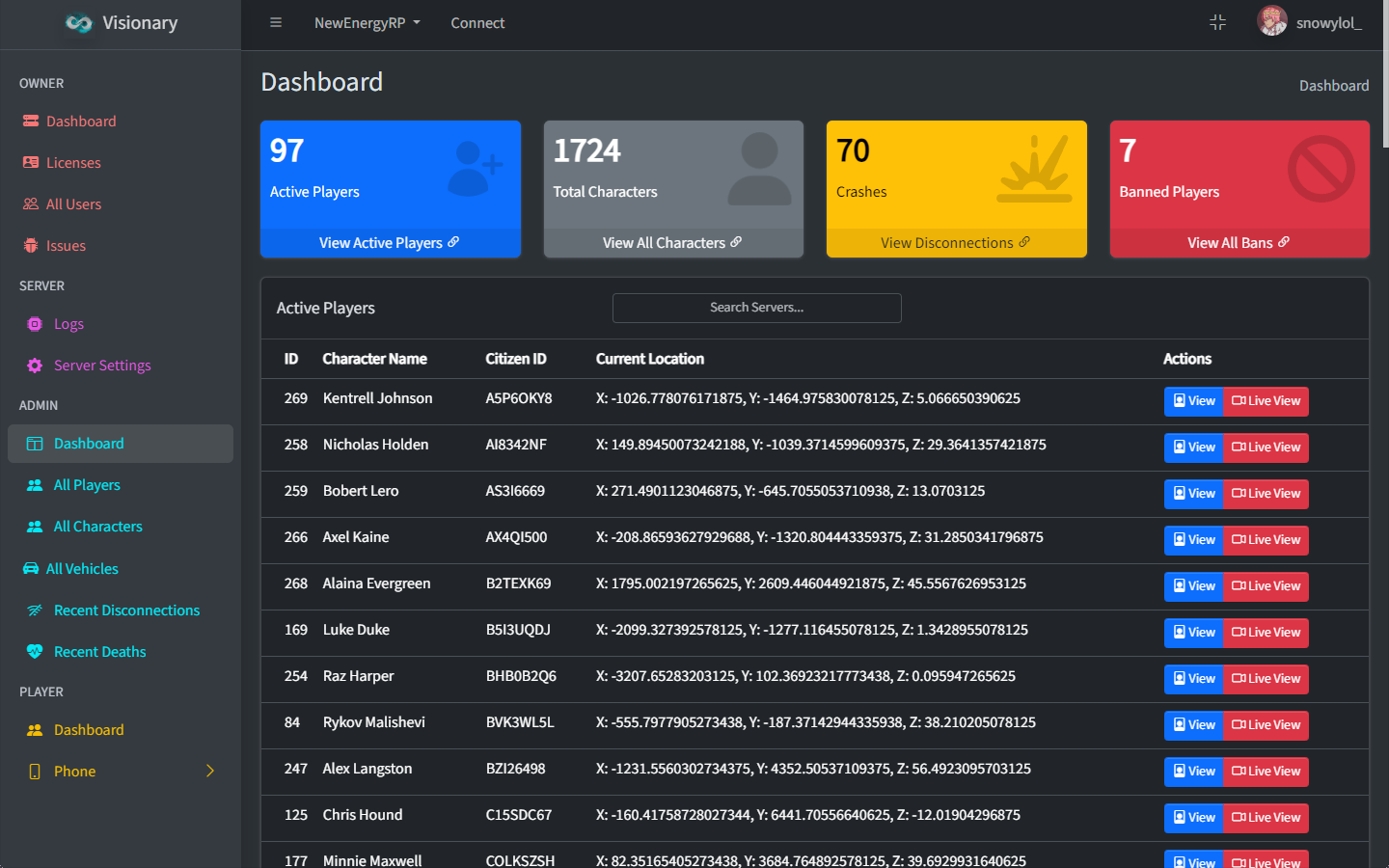Click the Recent Disconnections signal icon
This screenshot has width=1389, height=868.
coord(35,610)
